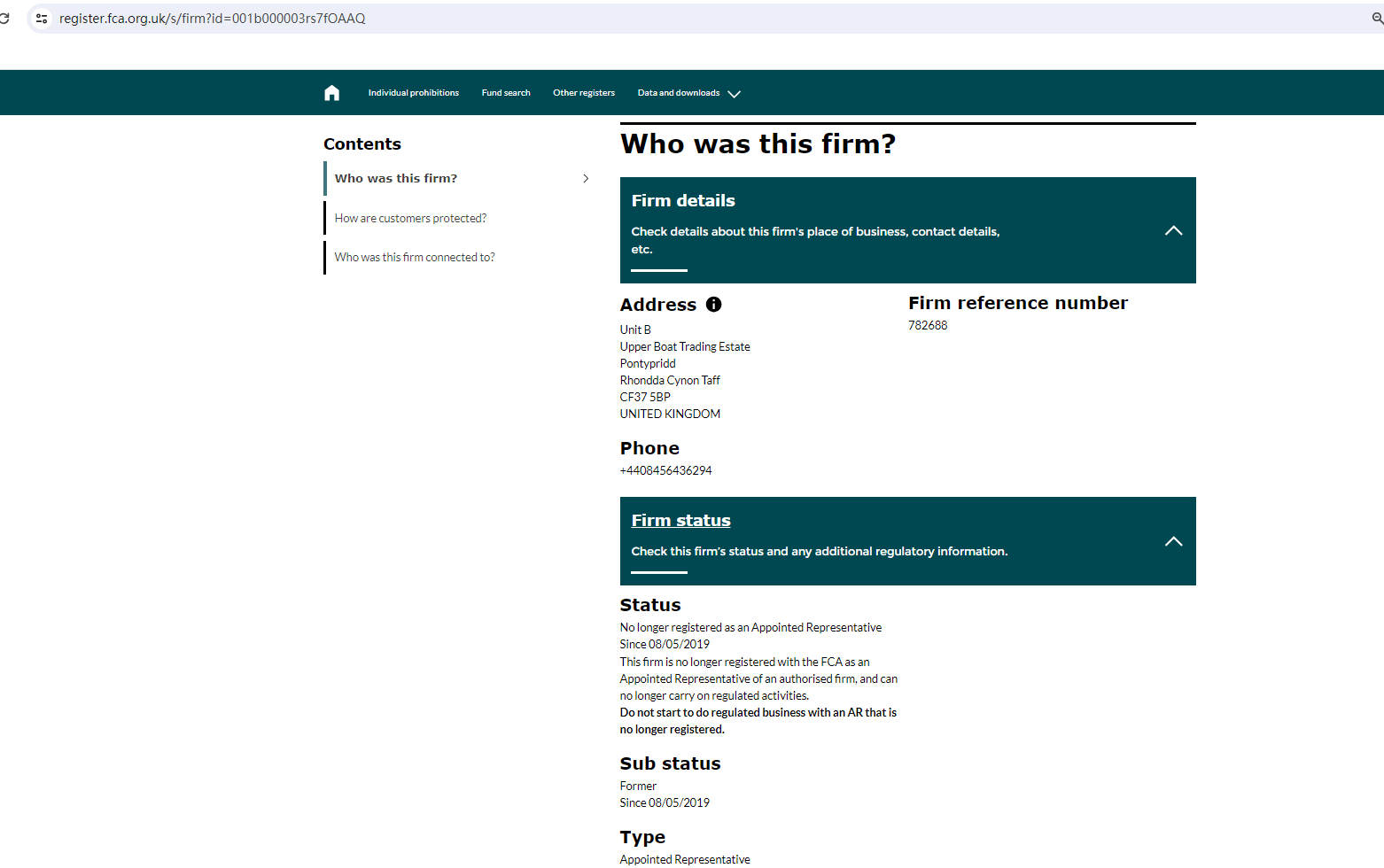The height and width of the screenshot is (868, 1384).
Task: Open Data and downloads menu
Action: pyautogui.click(x=679, y=93)
